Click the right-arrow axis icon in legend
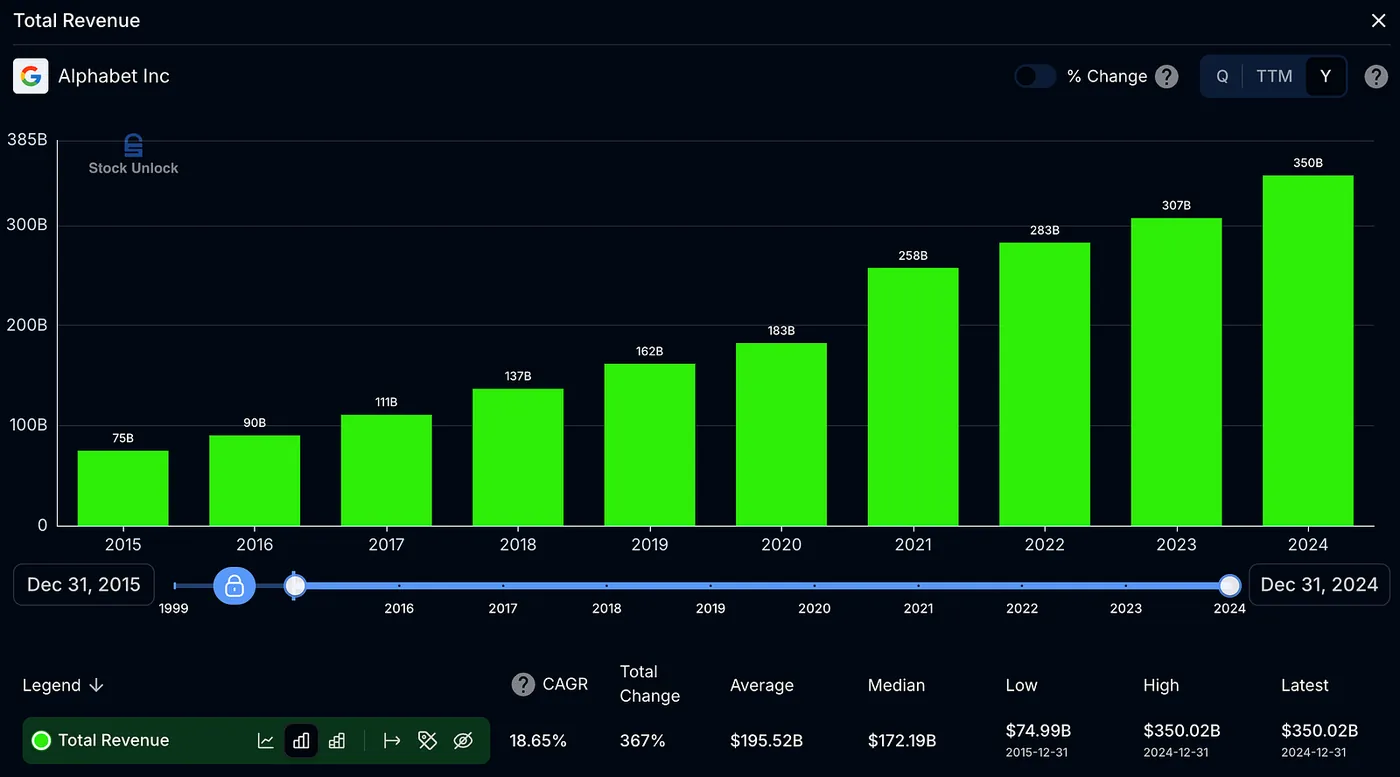1400x777 pixels. pyautogui.click(x=392, y=741)
